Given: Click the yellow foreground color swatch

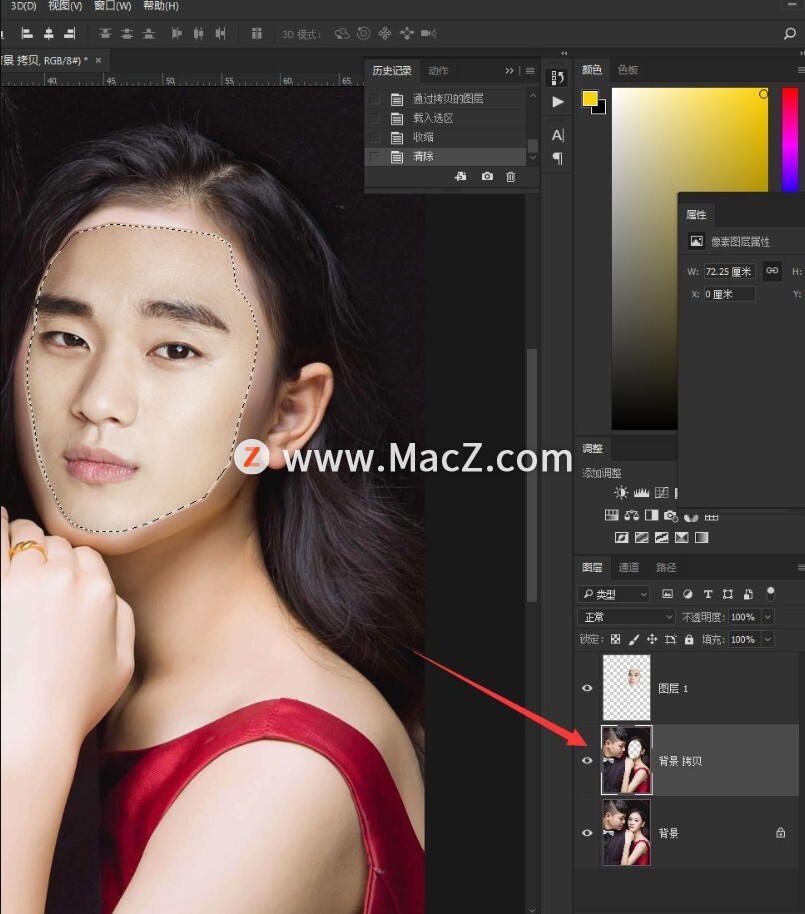Looking at the screenshot, I should pos(589,99).
